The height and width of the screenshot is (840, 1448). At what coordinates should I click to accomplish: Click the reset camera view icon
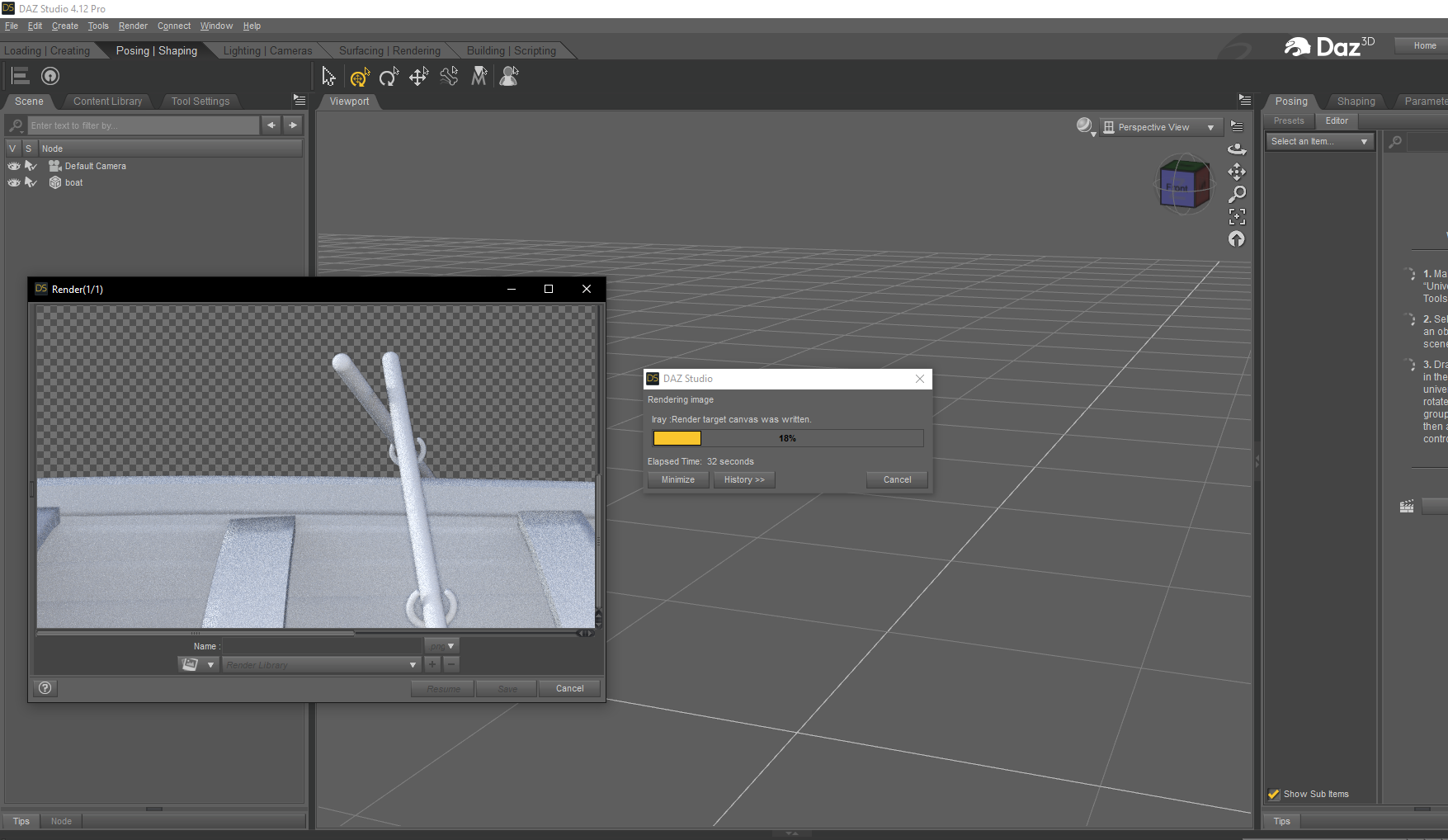[1237, 239]
